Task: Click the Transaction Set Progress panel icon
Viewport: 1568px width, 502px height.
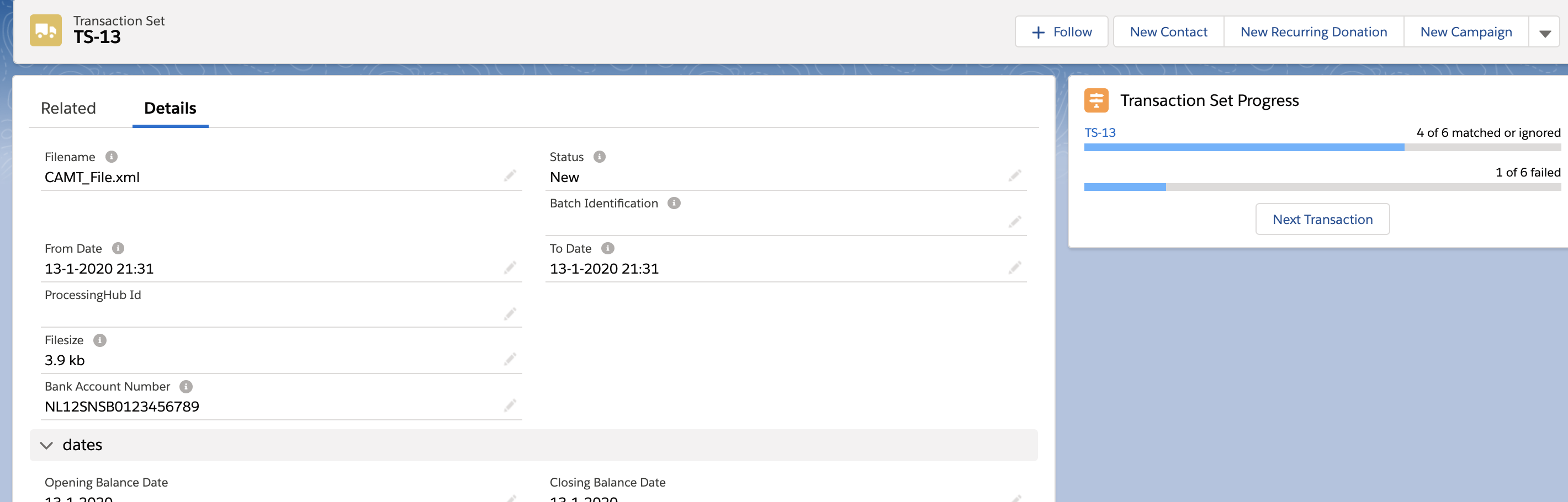Action: tap(1096, 100)
